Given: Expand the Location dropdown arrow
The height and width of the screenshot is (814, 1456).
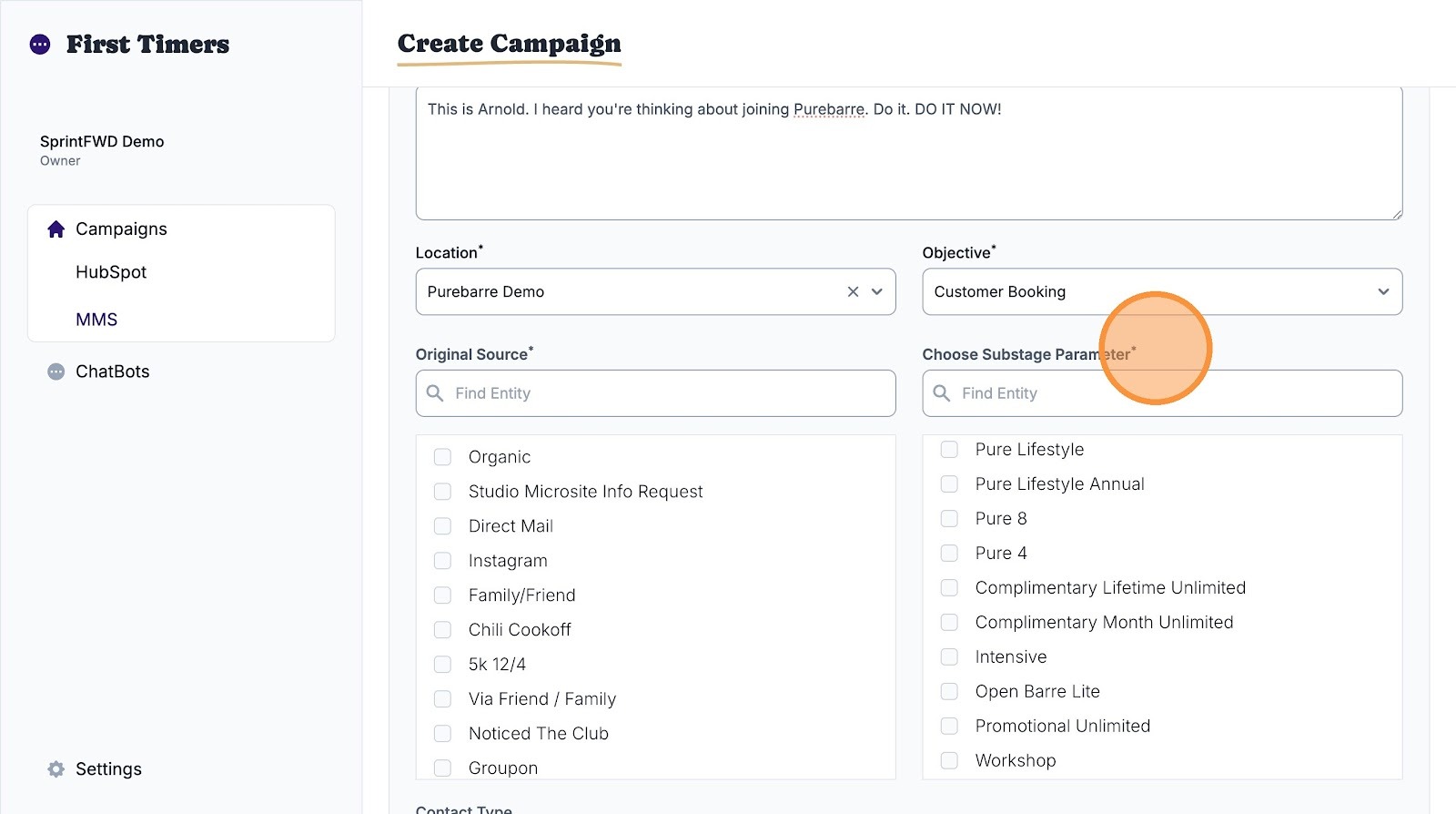Looking at the screenshot, I should [877, 292].
